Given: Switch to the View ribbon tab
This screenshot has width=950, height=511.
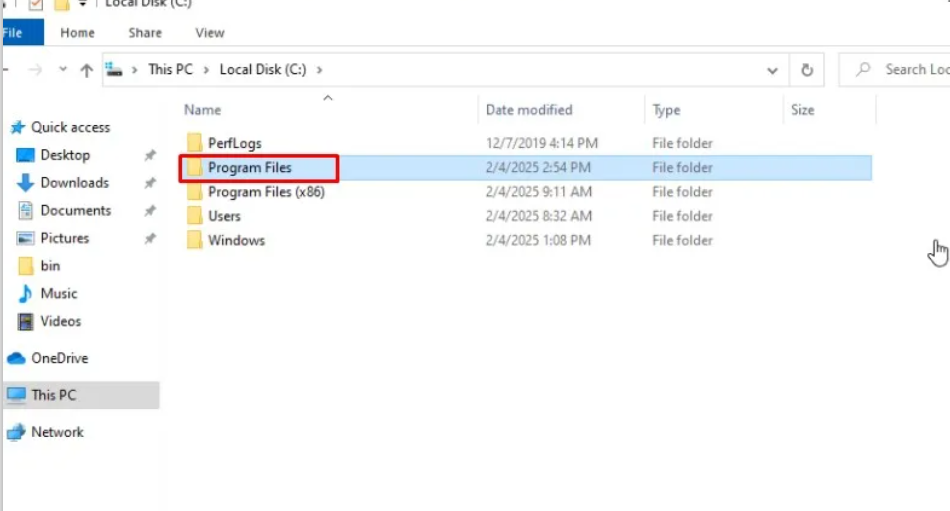Looking at the screenshot, I should (209, 33).
